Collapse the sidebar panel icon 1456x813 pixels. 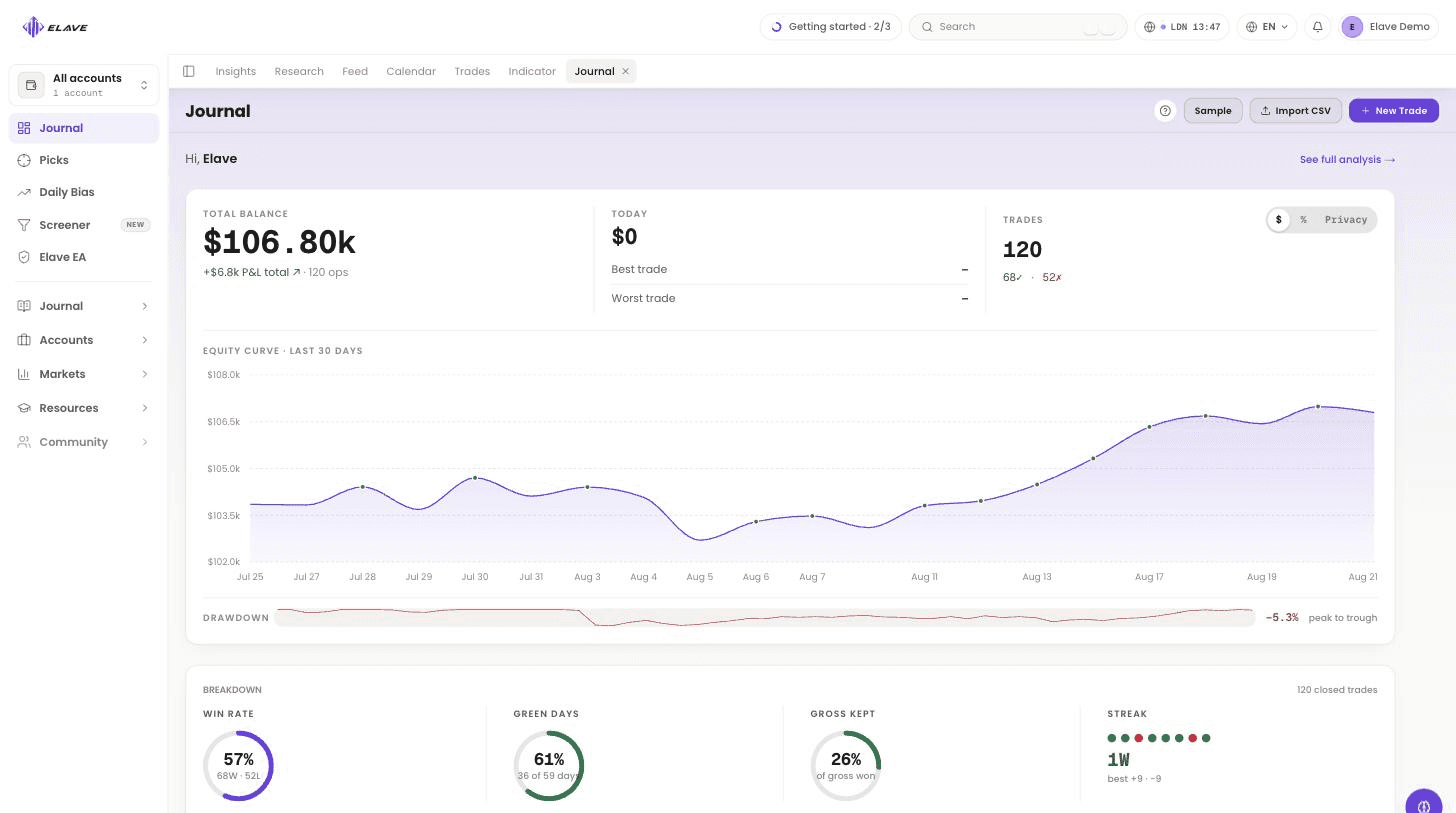coord(188,71)
